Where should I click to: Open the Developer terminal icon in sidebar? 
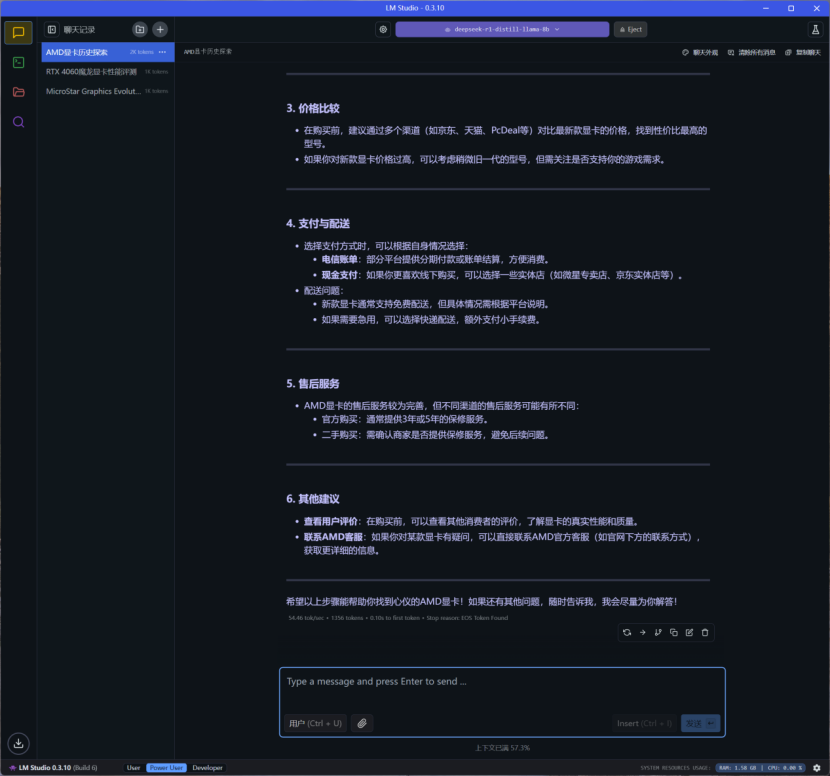pyautogui.click(x=18, y=62)
